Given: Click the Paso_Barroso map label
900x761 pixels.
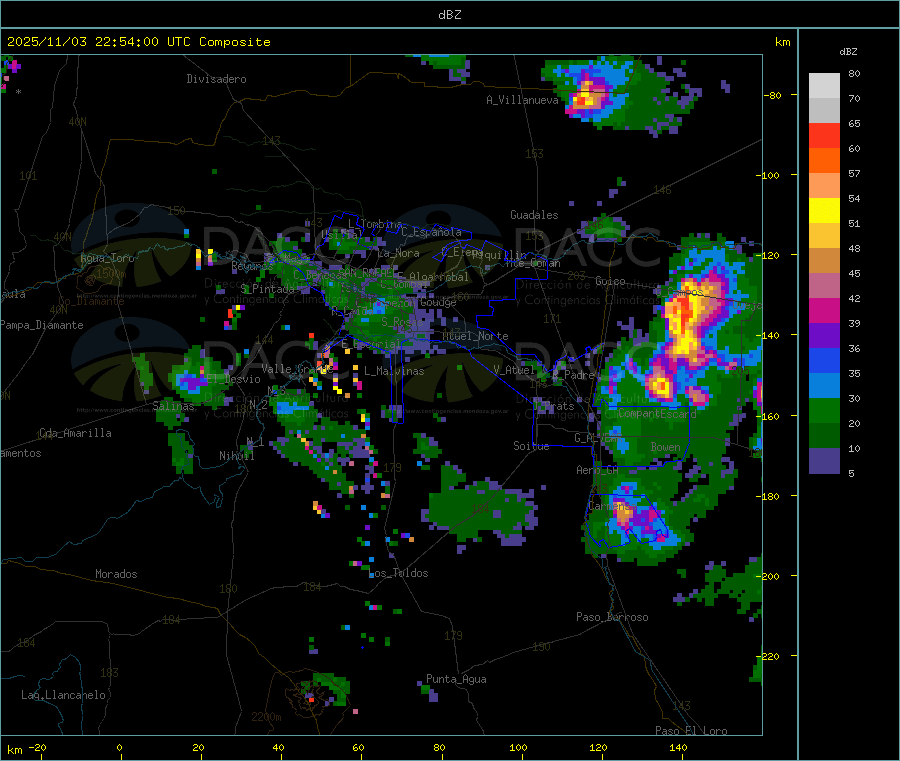Looking at the screenshot, I should (x=612, y=617).
